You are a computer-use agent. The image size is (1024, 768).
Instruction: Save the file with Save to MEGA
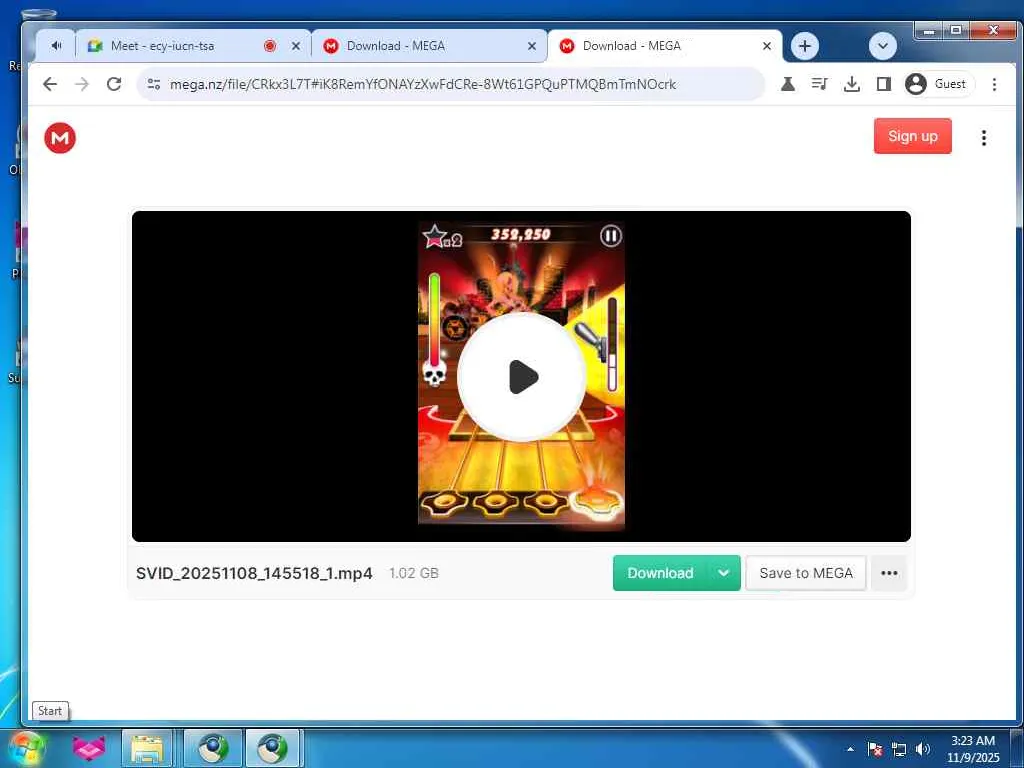click(806, 573)
